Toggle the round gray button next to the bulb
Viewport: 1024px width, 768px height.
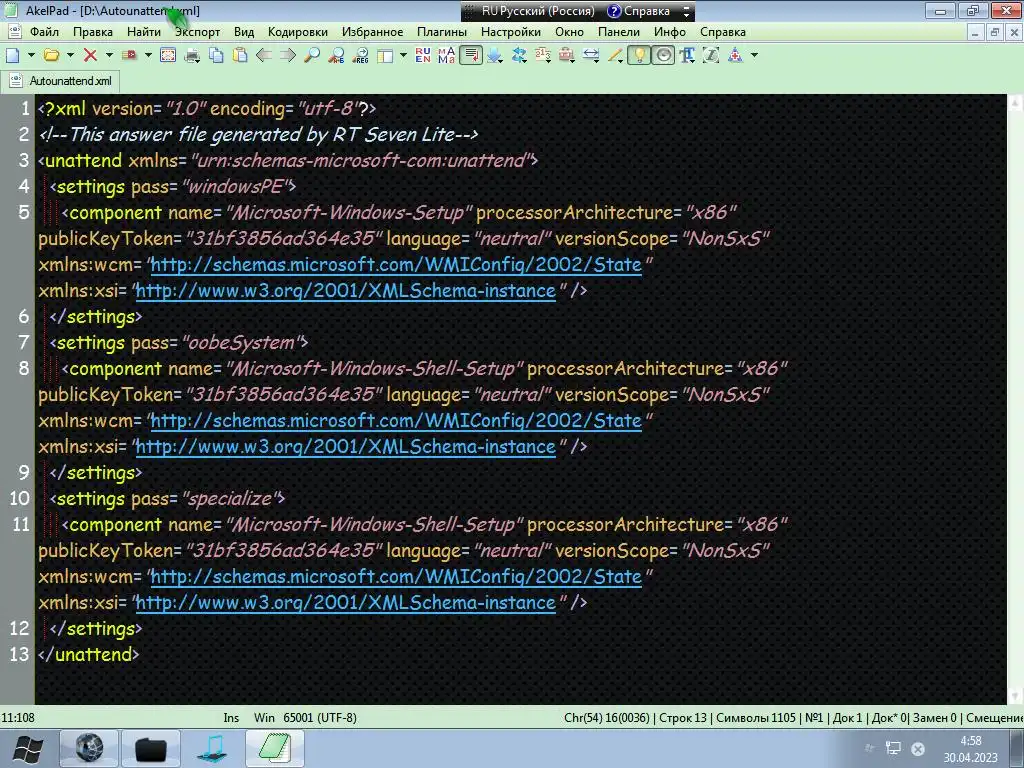pos(663,56)
